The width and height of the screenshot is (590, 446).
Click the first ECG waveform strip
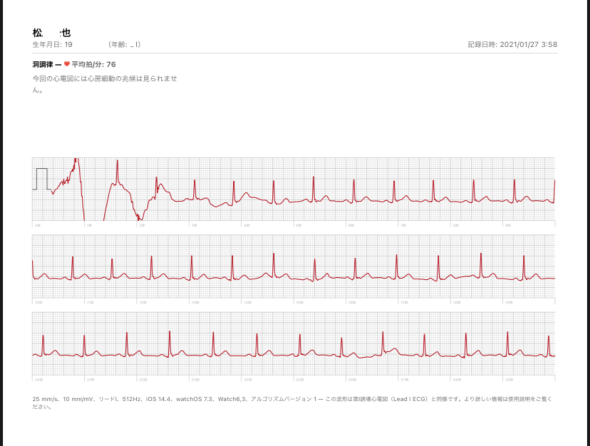(293, 189)
